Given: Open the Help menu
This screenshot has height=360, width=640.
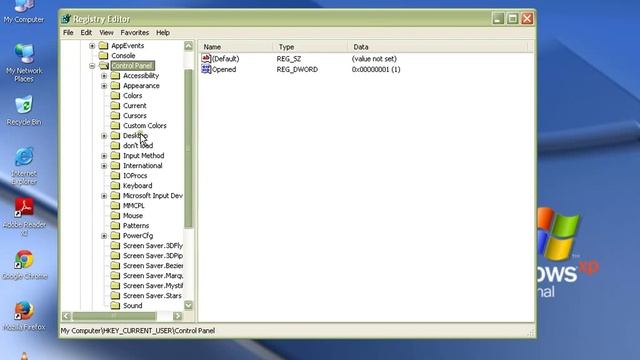Looking at the screenshot, I should pyautogui.click(x=163, y=33).
